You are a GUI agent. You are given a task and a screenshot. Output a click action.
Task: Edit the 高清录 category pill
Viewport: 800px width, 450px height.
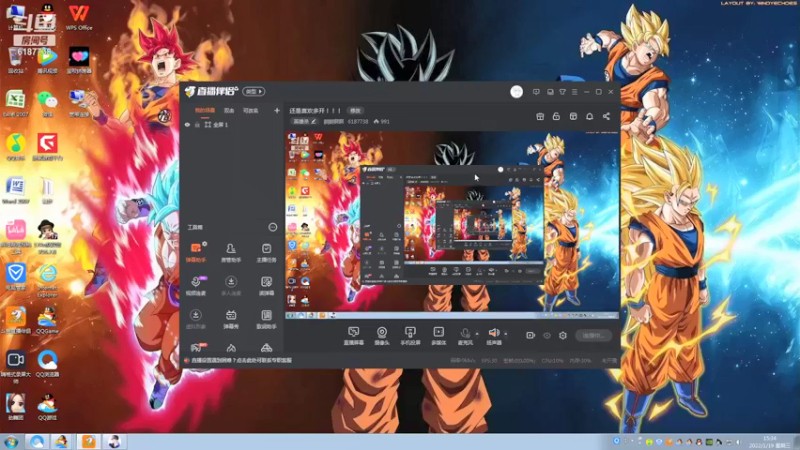305,121
